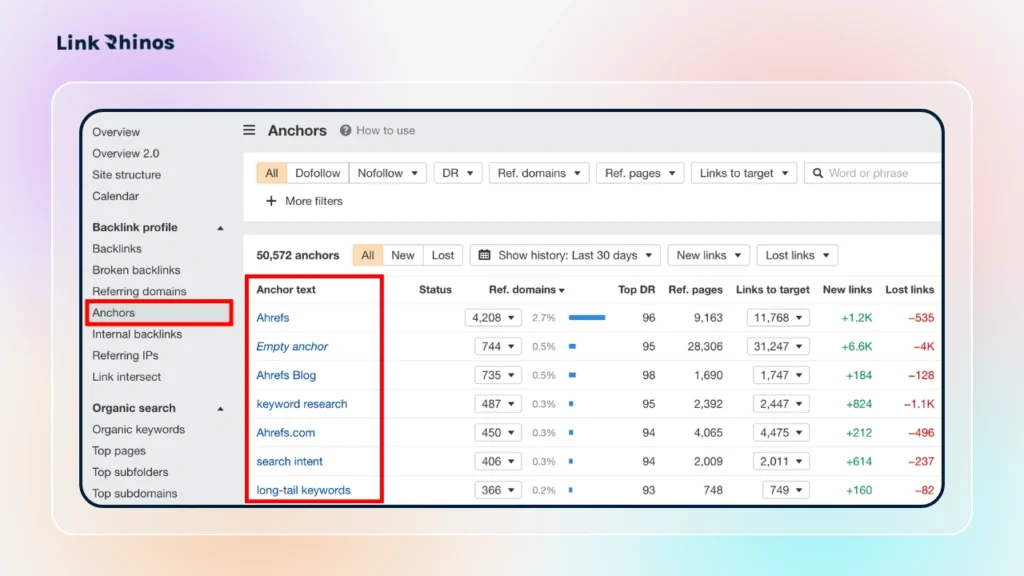Viewport: 1024px width, 576px height.
Task: Open Broken backlinks in the sidebar
Action: pos(136,270)
